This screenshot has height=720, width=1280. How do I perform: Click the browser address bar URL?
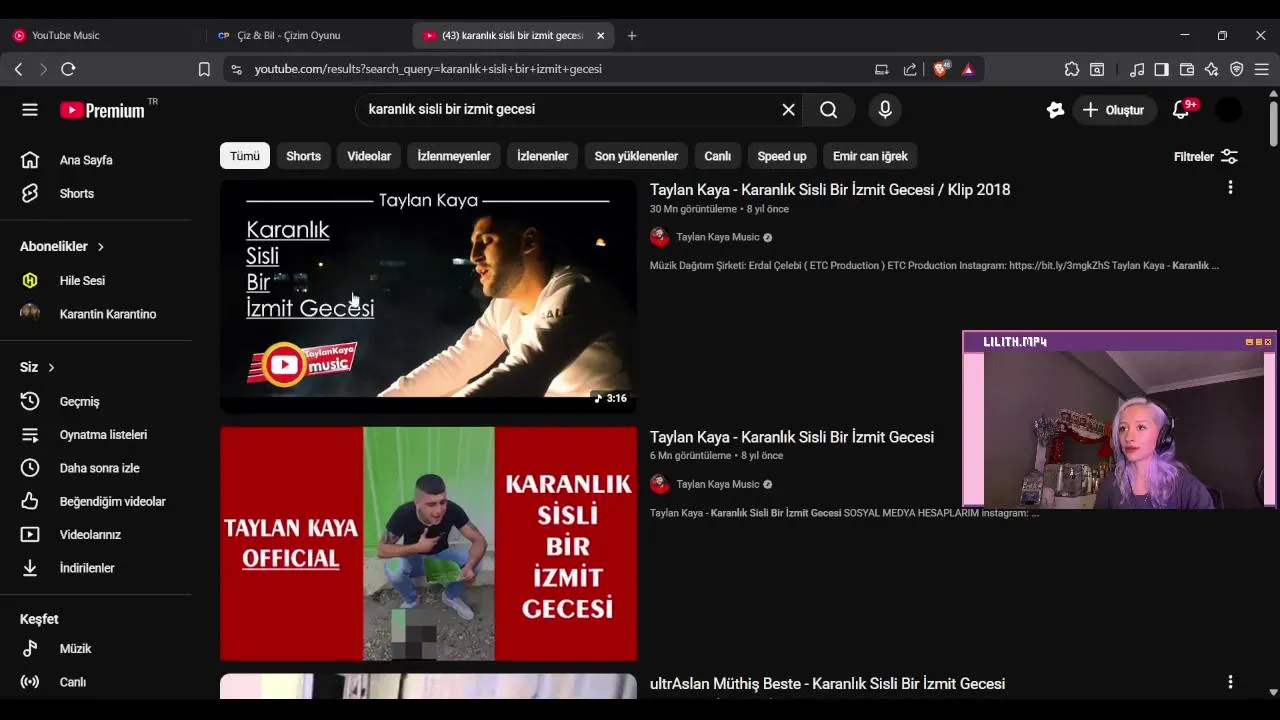[x=428, y=69]
